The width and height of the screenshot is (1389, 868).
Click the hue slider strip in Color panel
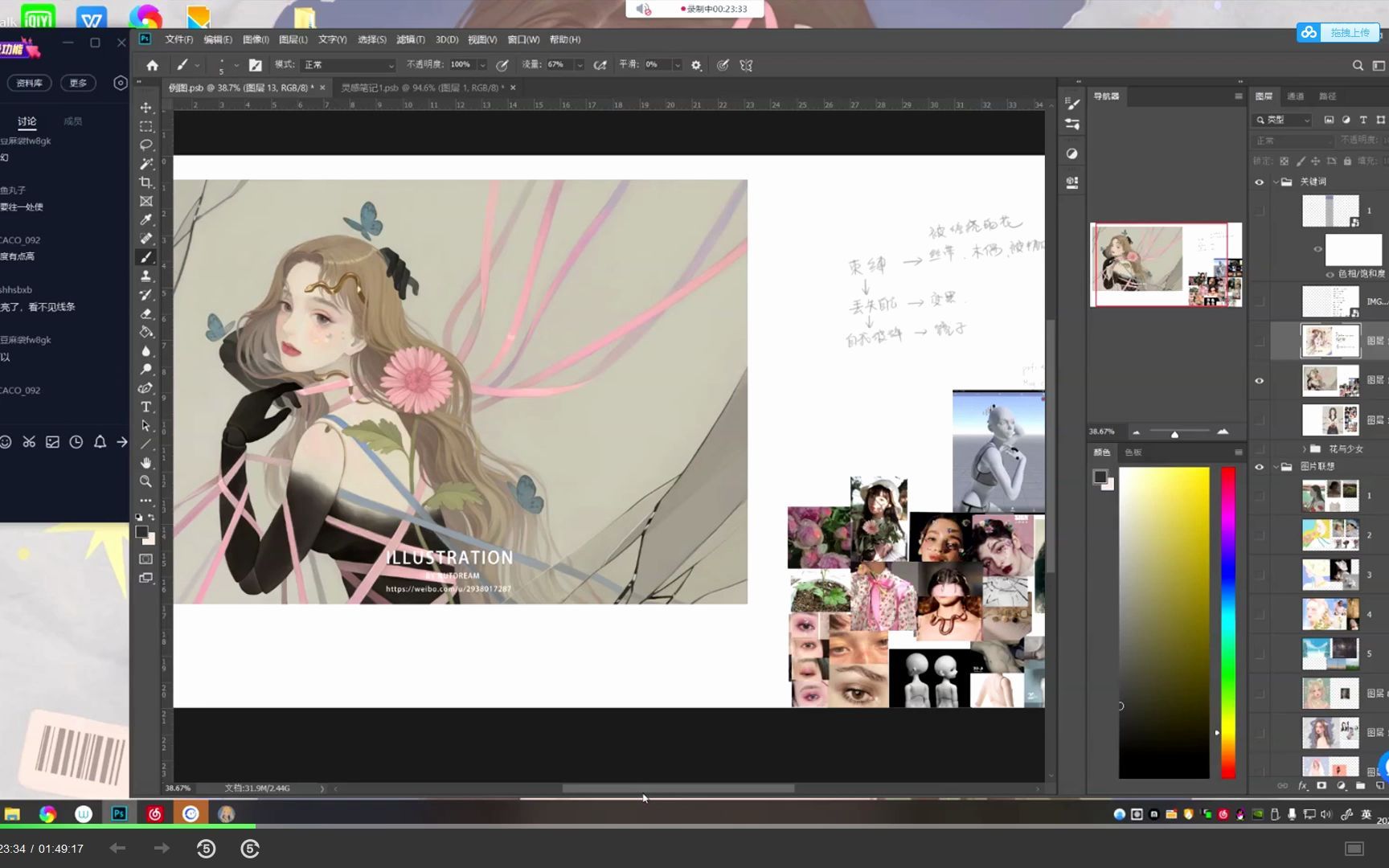coord(1228,623)
